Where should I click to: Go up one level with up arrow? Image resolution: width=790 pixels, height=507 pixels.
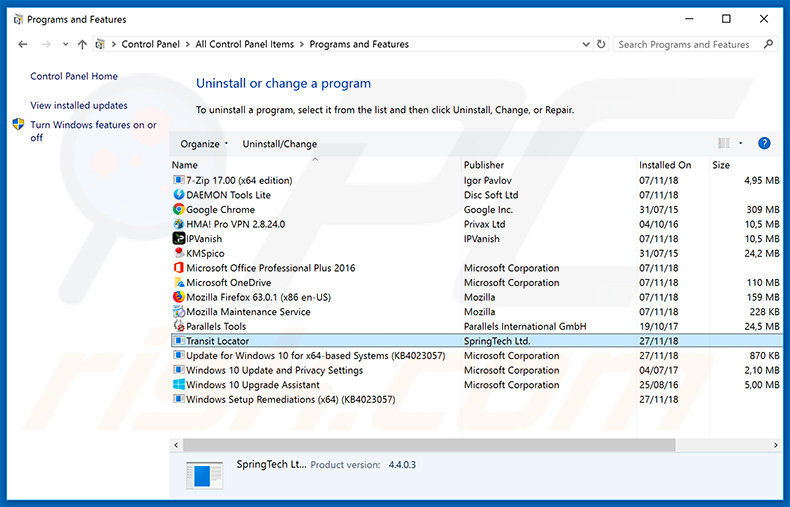click(82, 44)
